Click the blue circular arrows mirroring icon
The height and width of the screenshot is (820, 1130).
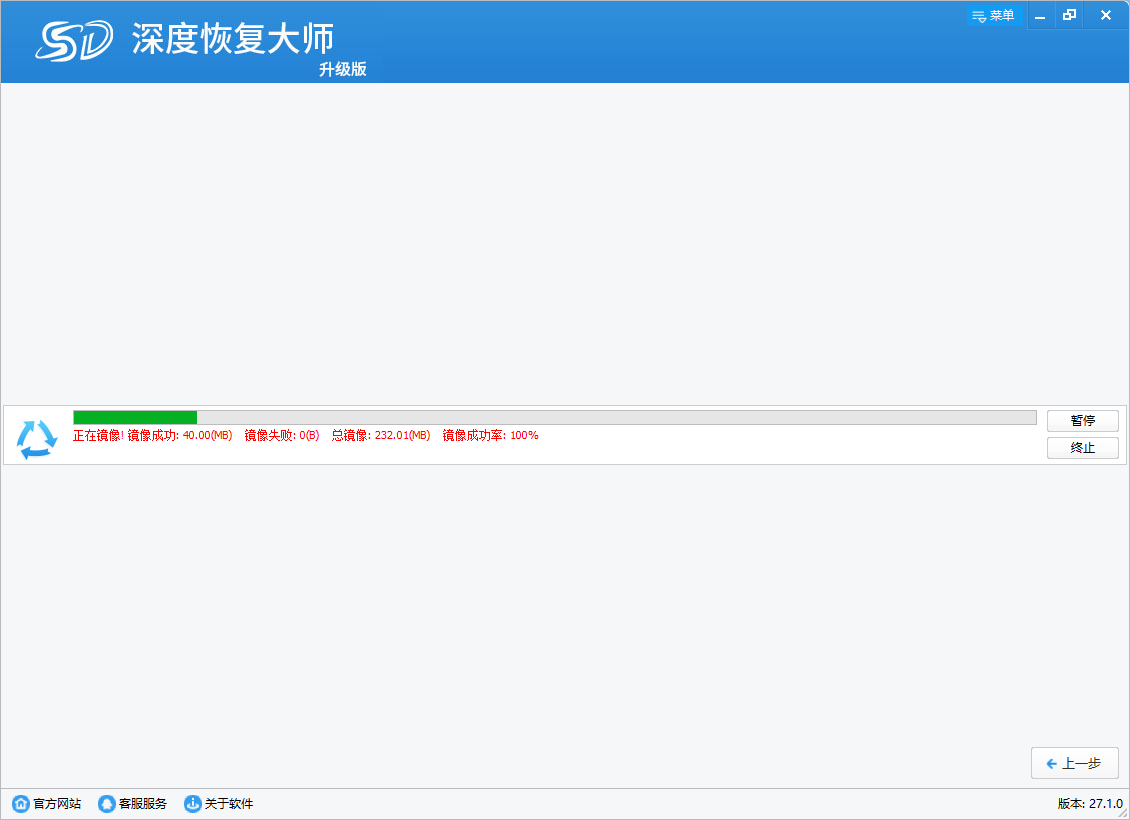pyautogui.click(x=37, y=439)
